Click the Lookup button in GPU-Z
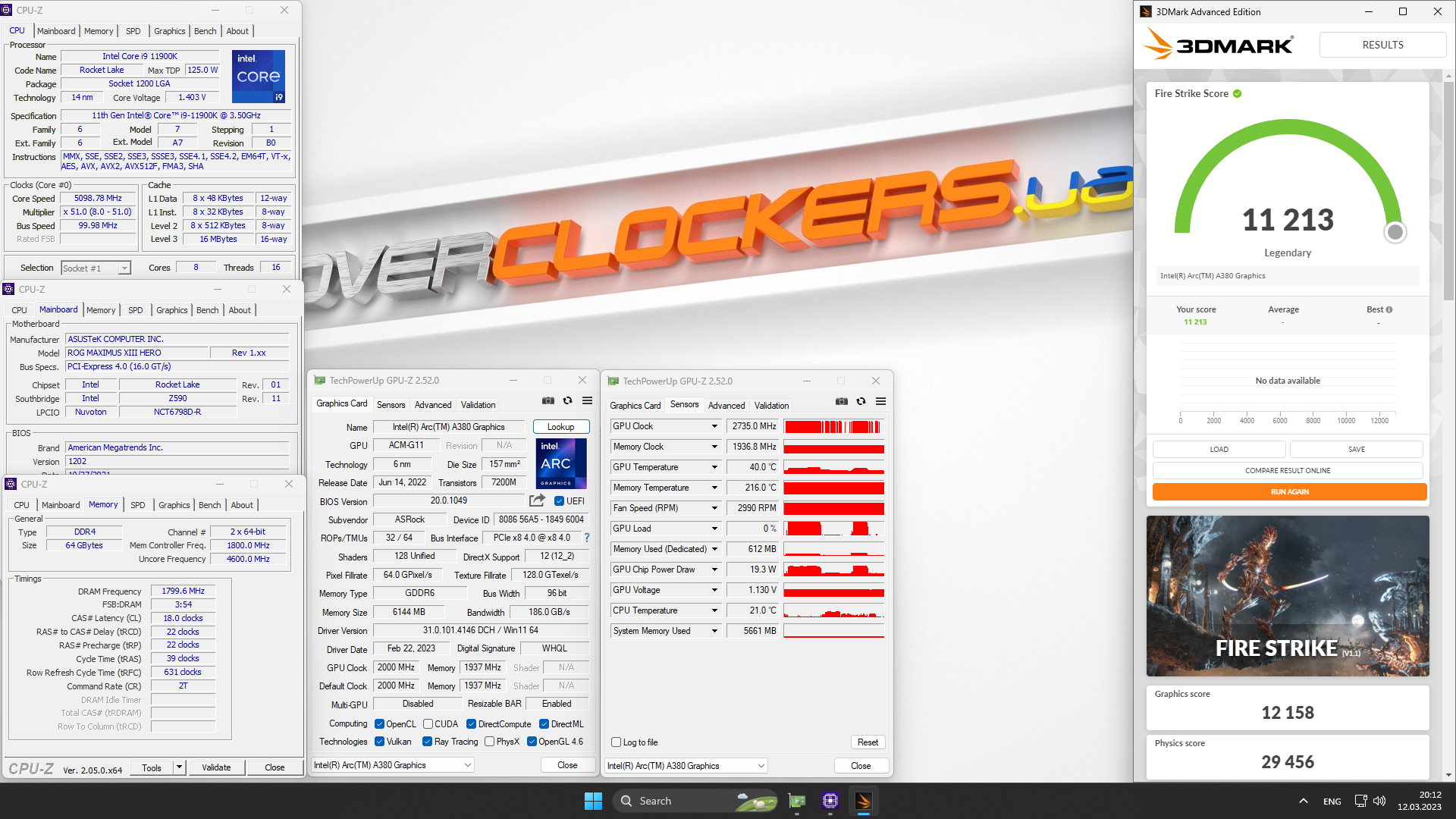1456x819 pixels. [x=560, y=427]
